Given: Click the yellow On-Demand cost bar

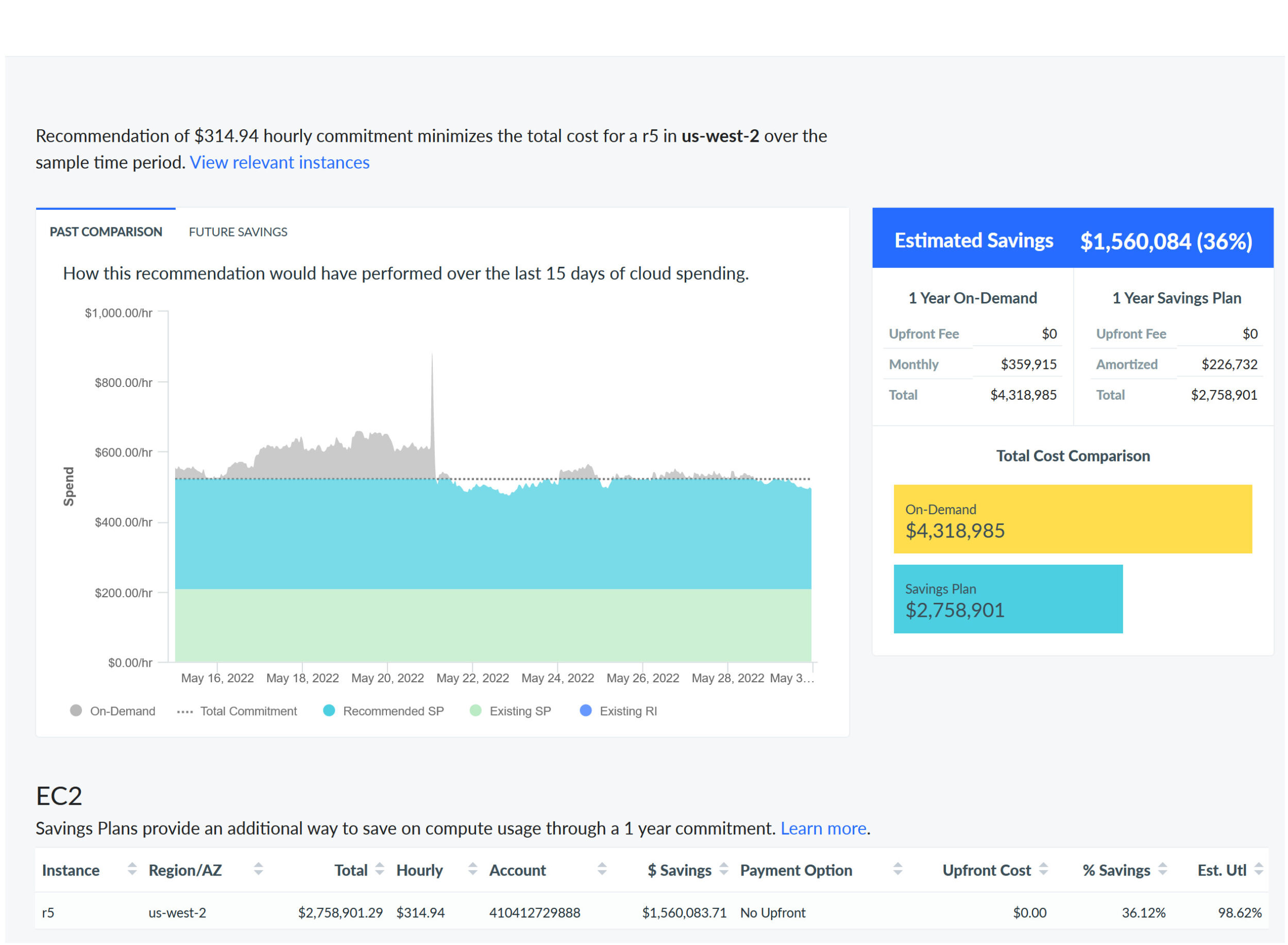Looking at the screenshot, I should pyautogui.click(x=1072, y=519).
